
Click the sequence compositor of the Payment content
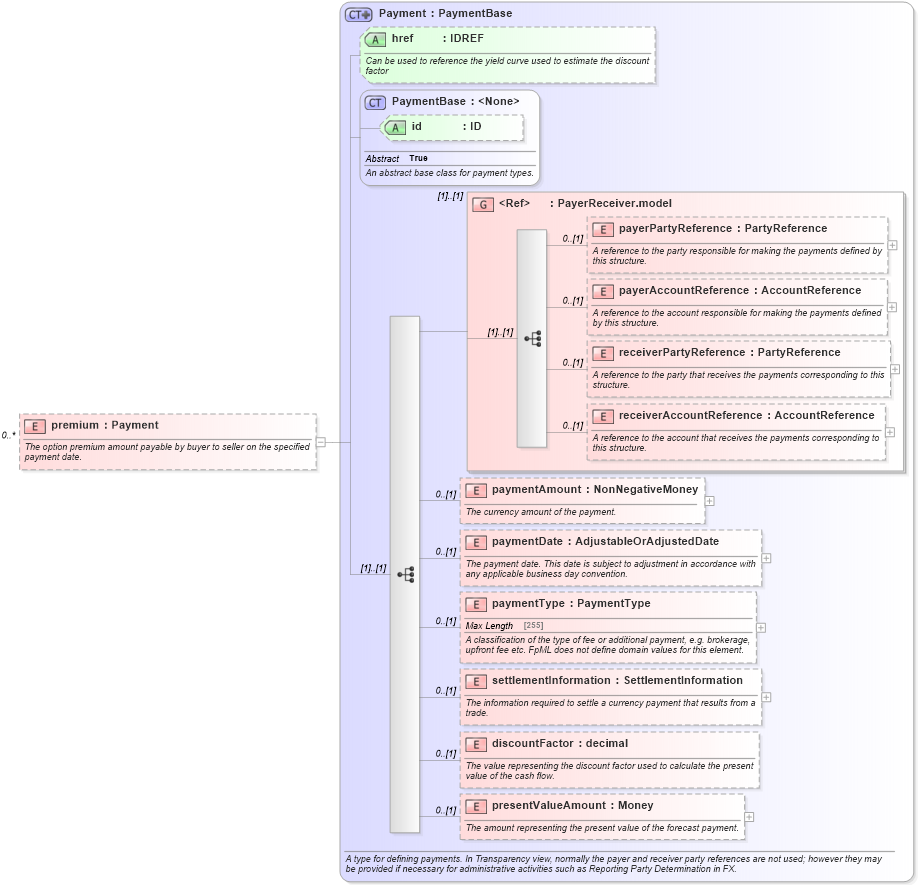pos(405,573)
